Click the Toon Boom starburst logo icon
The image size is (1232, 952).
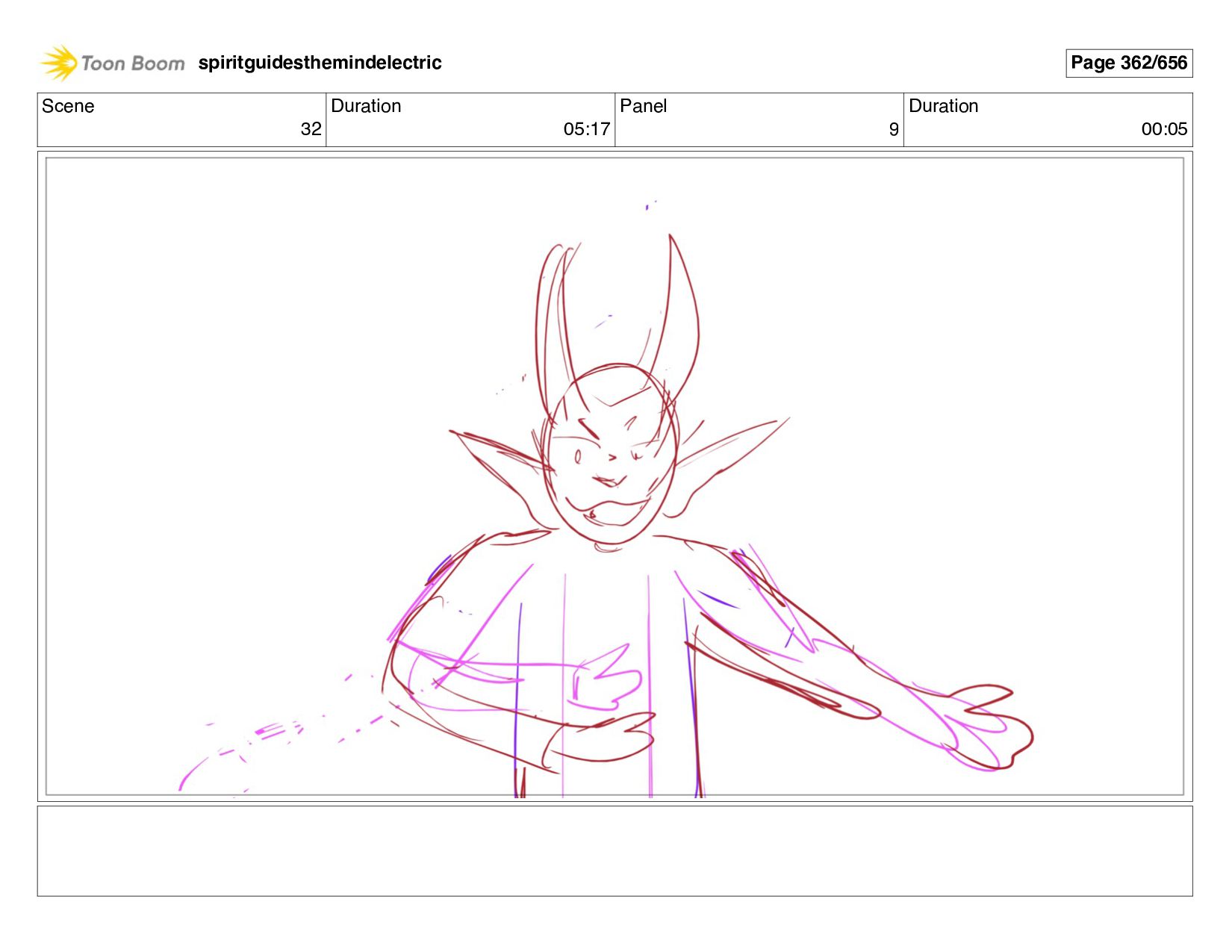(59, 63)
